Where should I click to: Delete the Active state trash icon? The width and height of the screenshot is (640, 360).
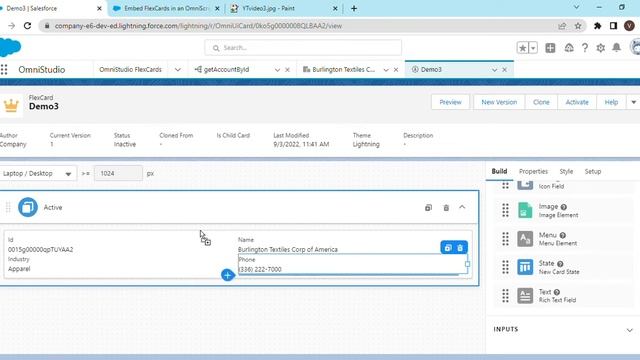pyautogui.click(x=446, y=207)
